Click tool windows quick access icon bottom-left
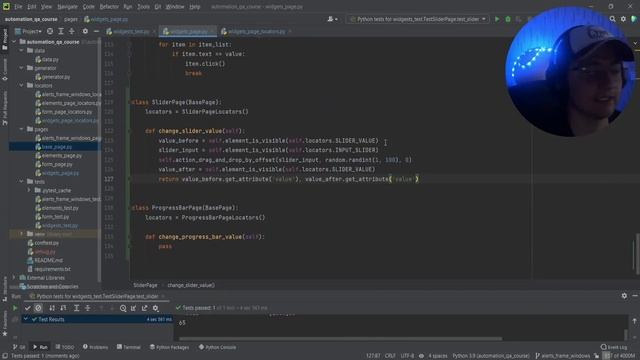The height and width of the screenshot is (360, 640). (x=4, y=356)
